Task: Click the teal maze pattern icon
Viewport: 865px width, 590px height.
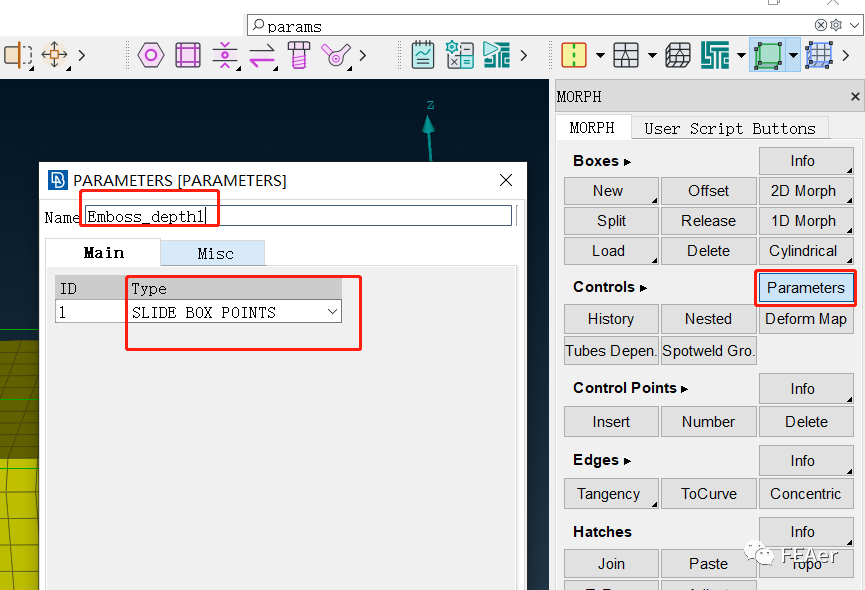Action: (715, 55)
